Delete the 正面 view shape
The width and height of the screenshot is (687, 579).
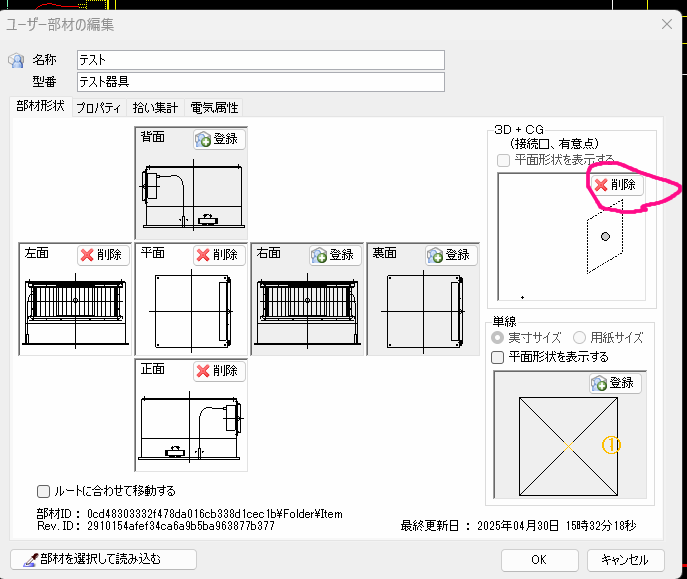pos(219,371)
